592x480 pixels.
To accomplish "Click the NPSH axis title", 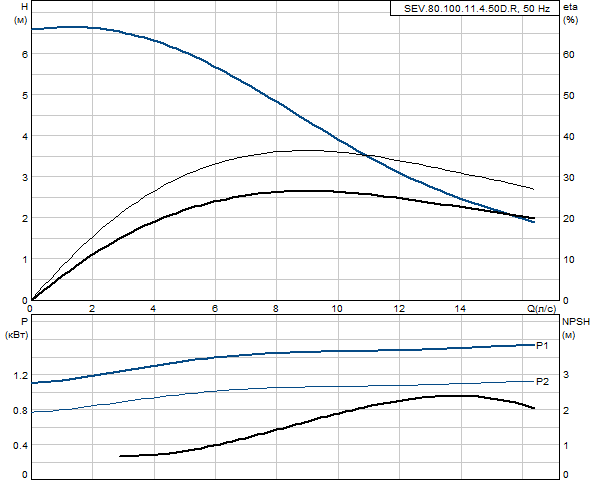I will (576, 321).
